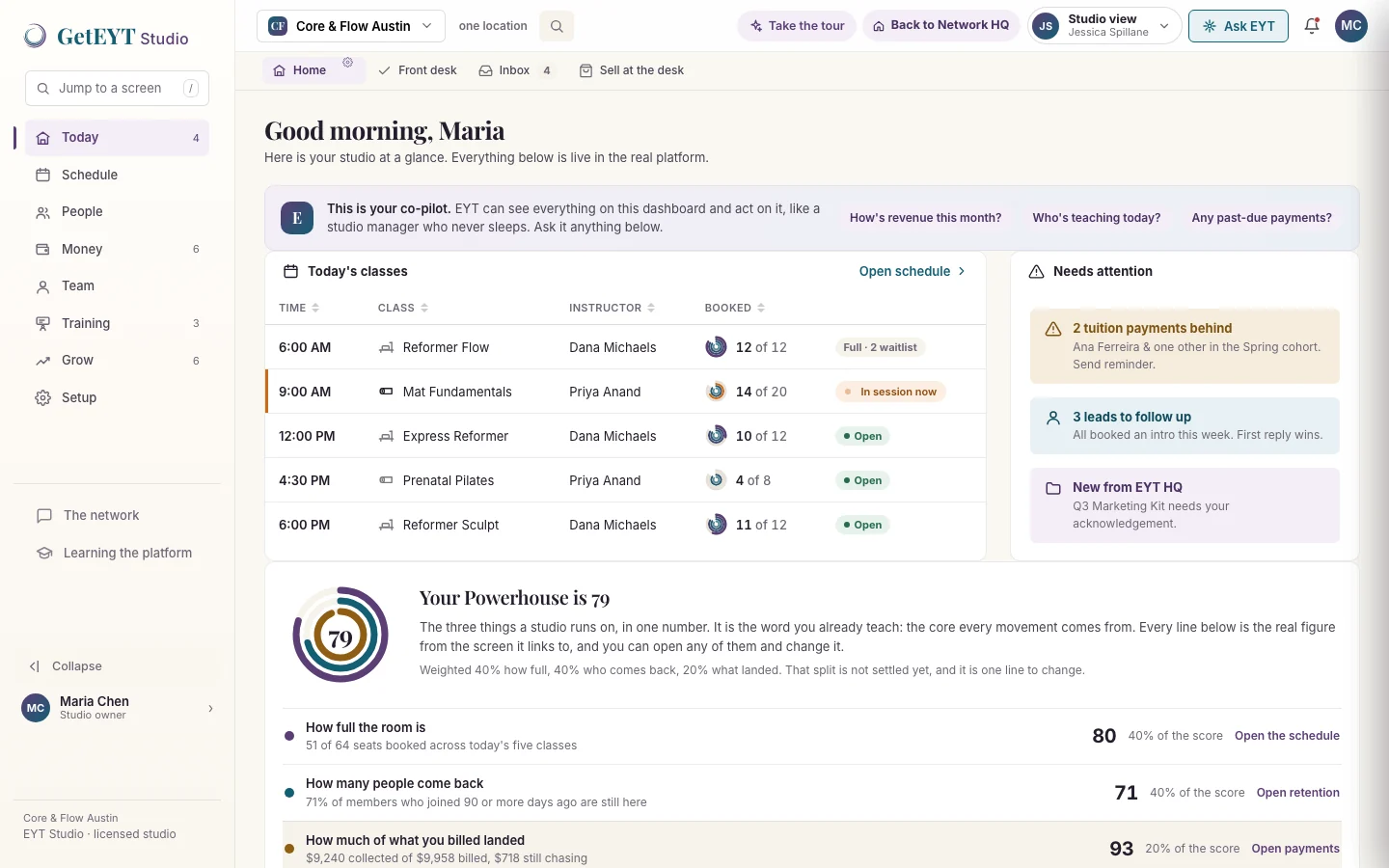Collapse the sidebar
Image resolution: width=1389 pixels, height=868 pixels.
click(x=66, y=666)
